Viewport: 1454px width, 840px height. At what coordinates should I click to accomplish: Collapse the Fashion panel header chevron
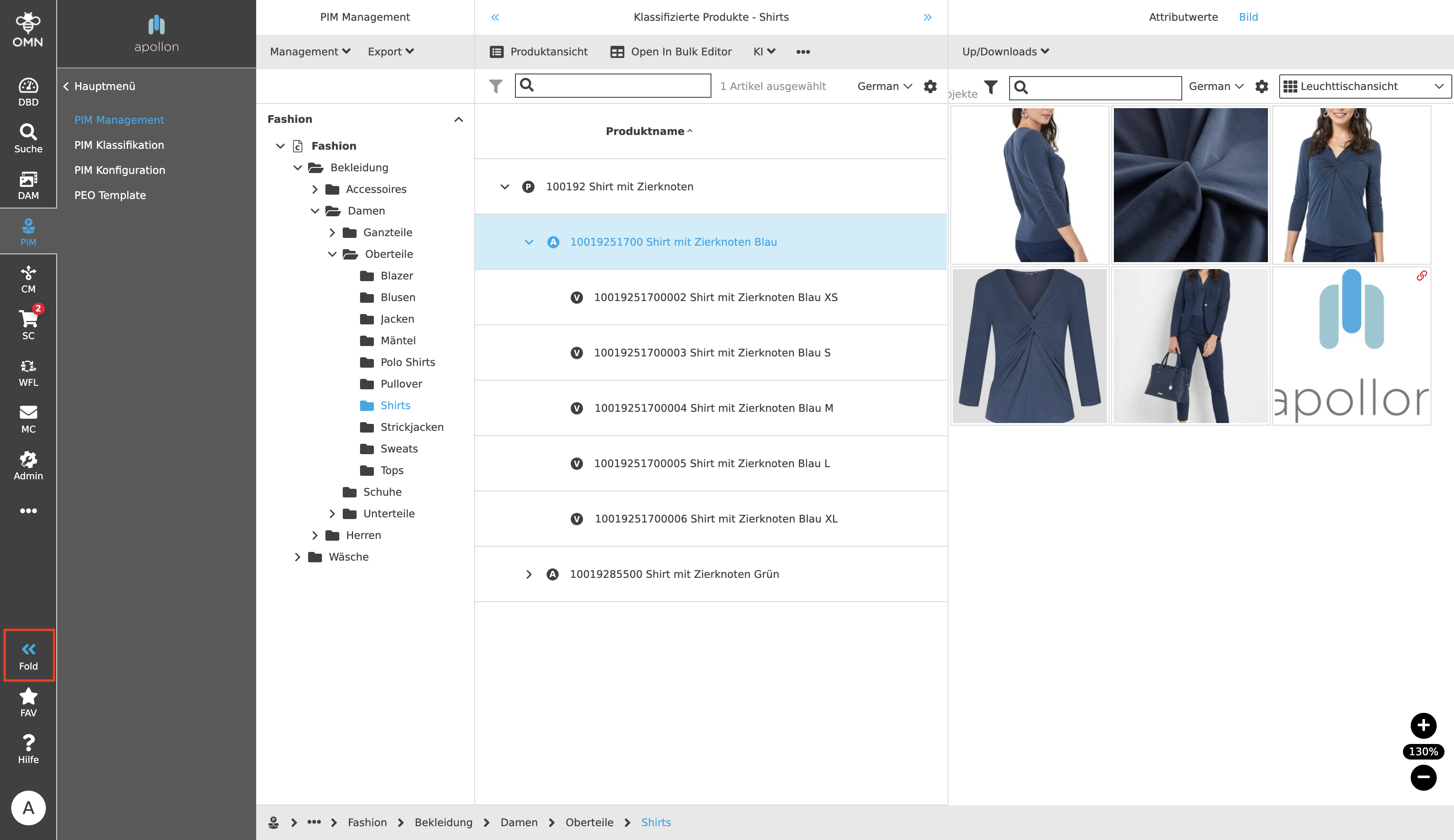[458, 119]
